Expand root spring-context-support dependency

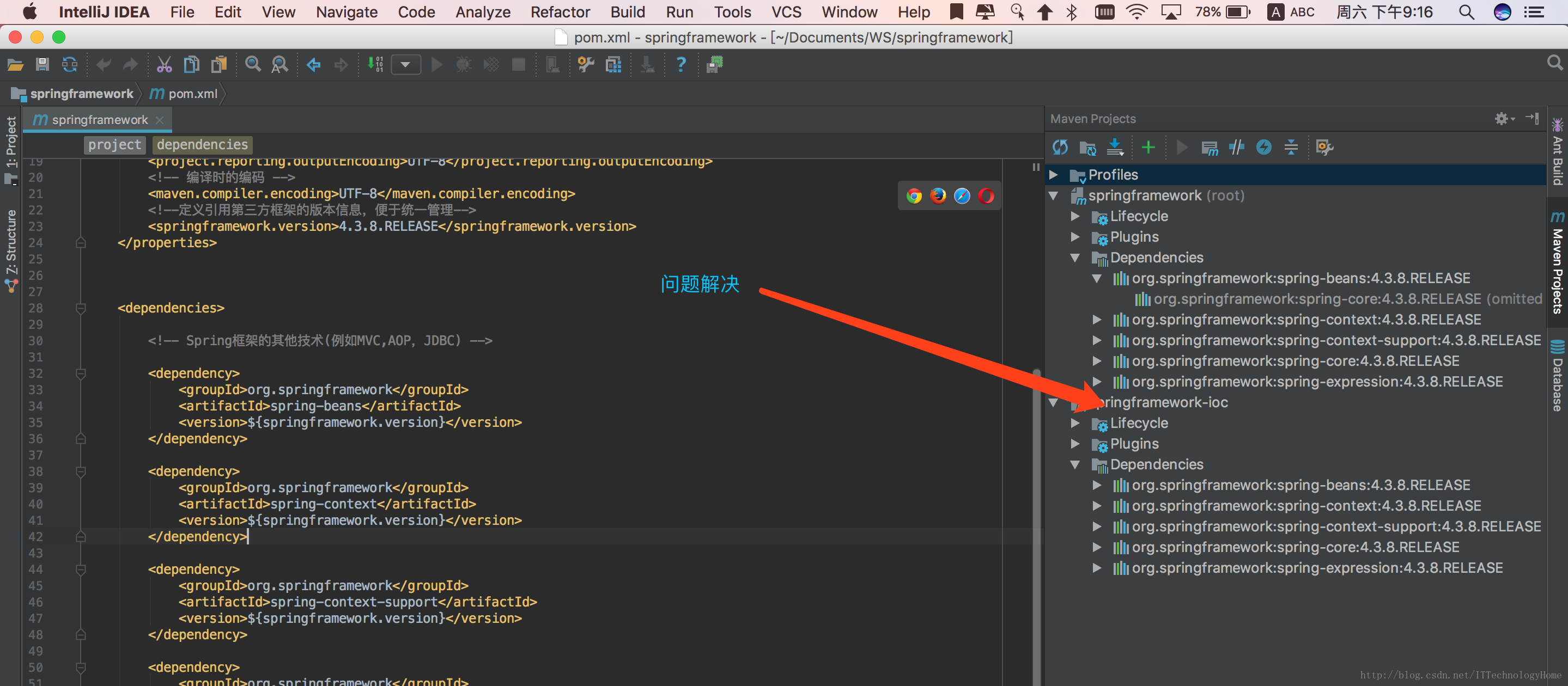tap(1097, 341)
